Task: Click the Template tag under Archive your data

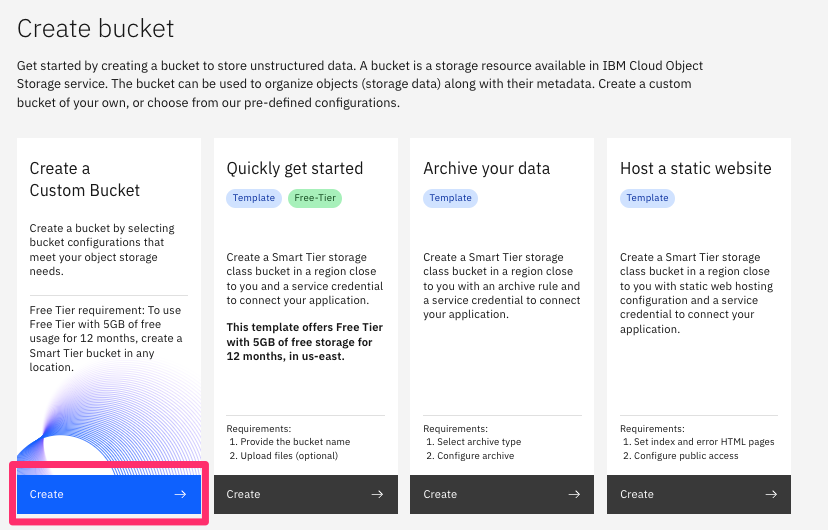Action: [451, 198]
